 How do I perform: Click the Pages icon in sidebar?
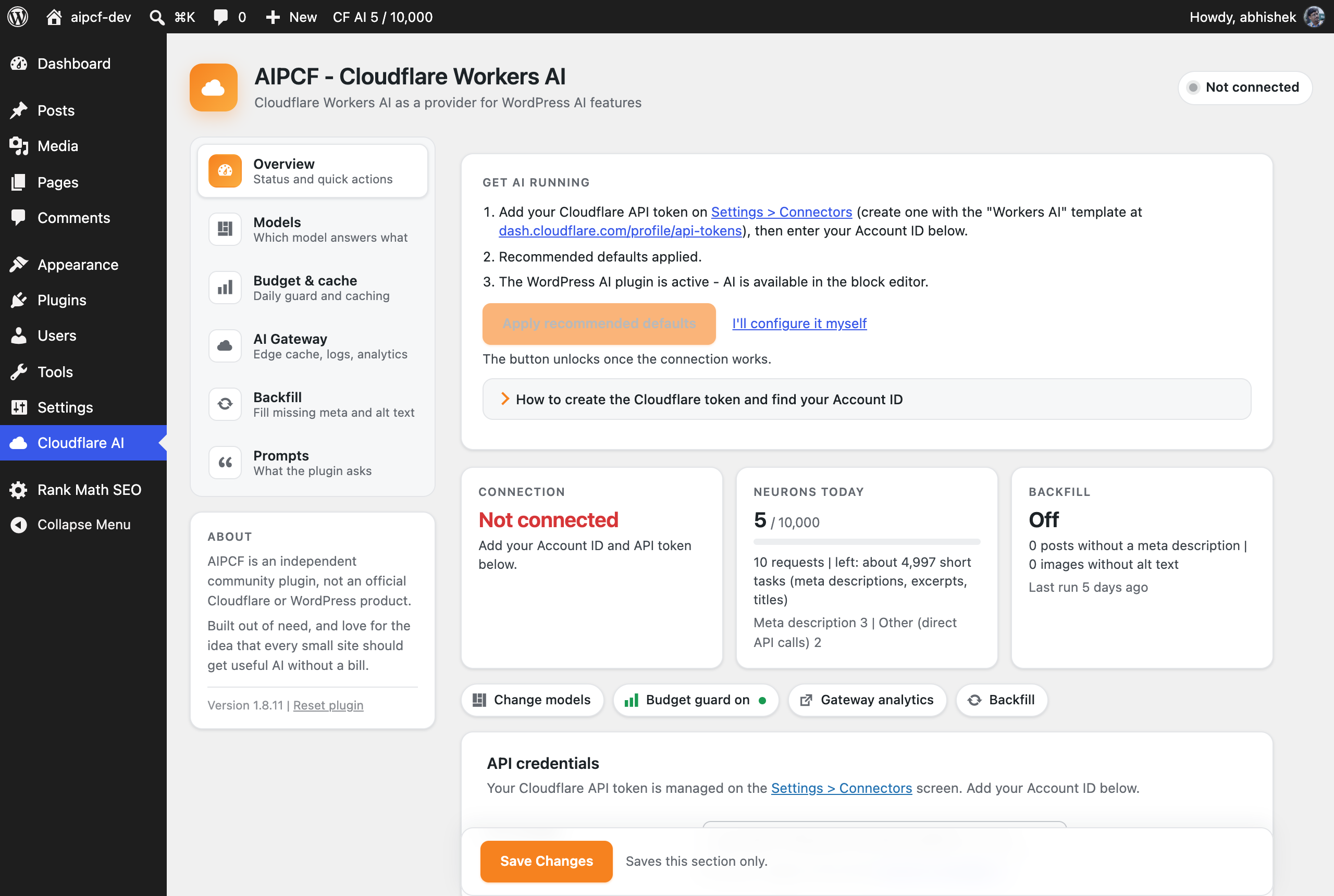click(19, 182)
